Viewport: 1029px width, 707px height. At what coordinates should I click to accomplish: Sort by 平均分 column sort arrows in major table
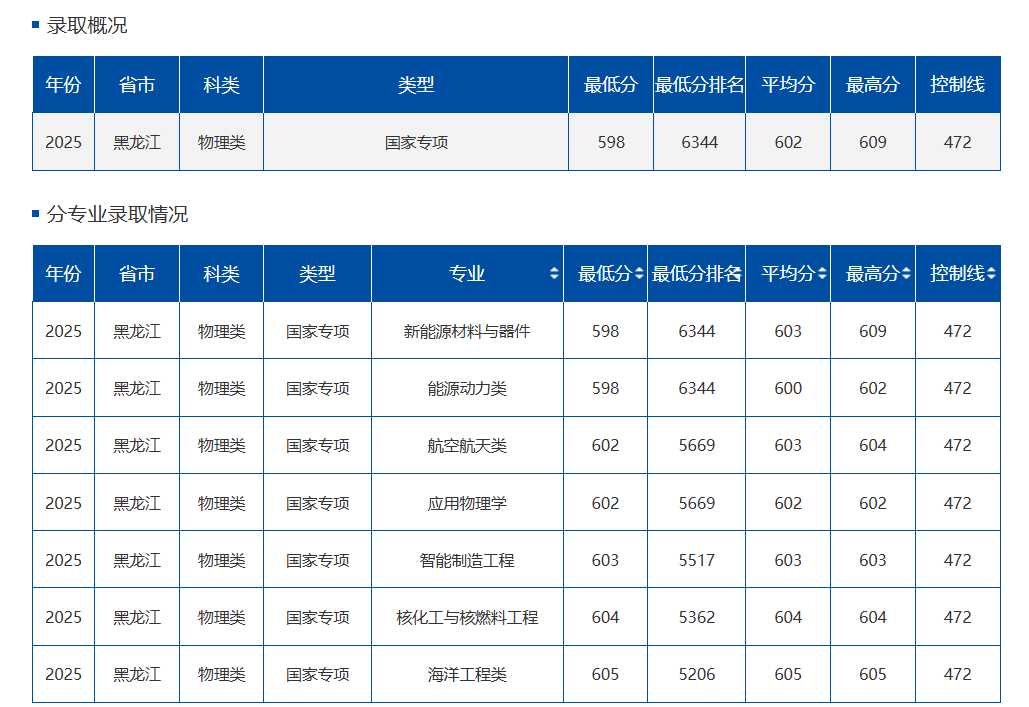822,274
